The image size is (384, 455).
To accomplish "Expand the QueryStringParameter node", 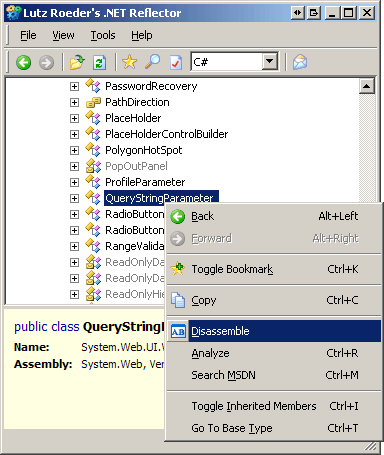I will point(74,198).
